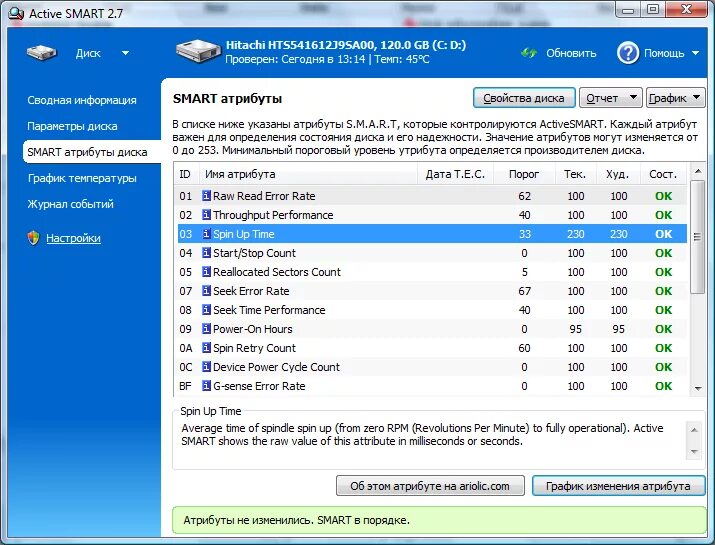Click График изменения атрибута button
This screenshot has width=715, height=545.
(x=618, y=486)
